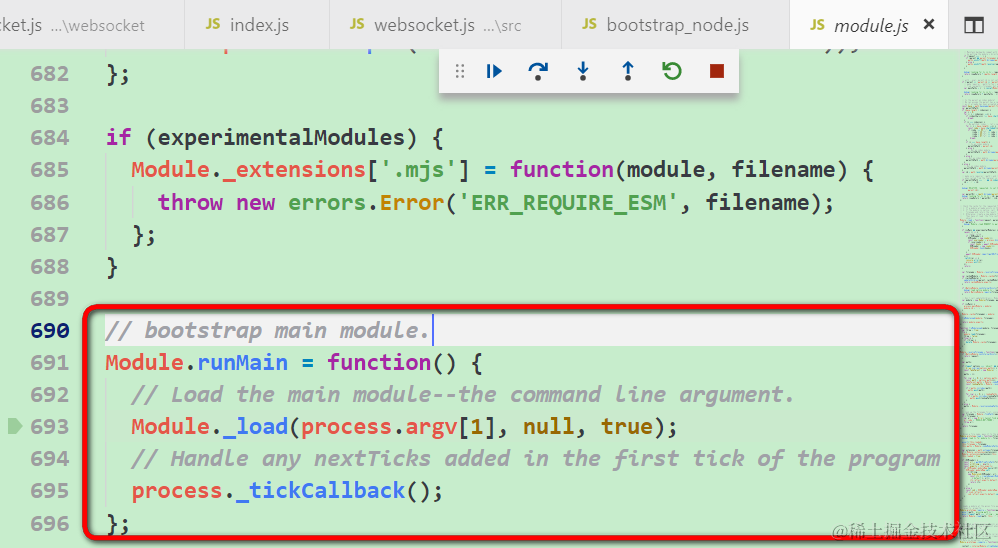Click line number 690
998x548 pixels.
pos(50,330)
